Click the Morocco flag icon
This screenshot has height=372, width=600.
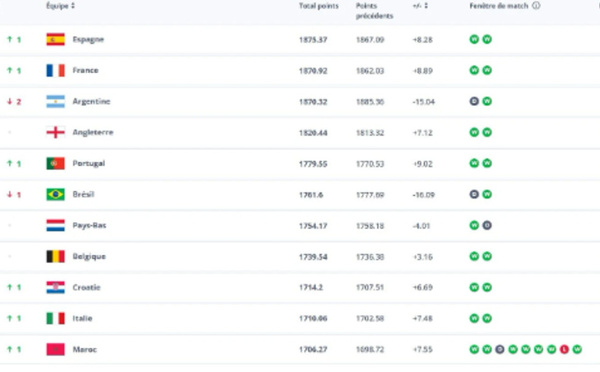pyautogui.click(x=55, y=349)
